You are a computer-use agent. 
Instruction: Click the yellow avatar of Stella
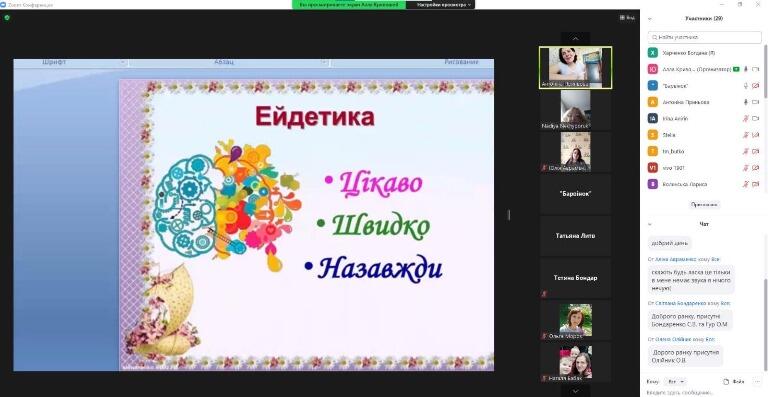point(652,135)
